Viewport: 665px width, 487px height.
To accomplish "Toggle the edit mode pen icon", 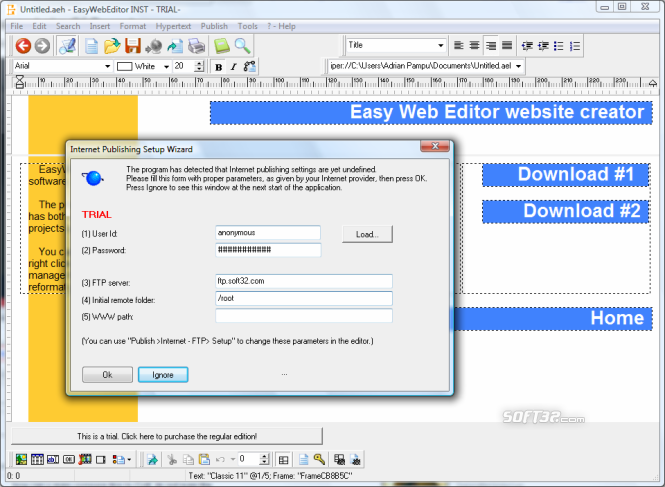I will tap(67, 46).
